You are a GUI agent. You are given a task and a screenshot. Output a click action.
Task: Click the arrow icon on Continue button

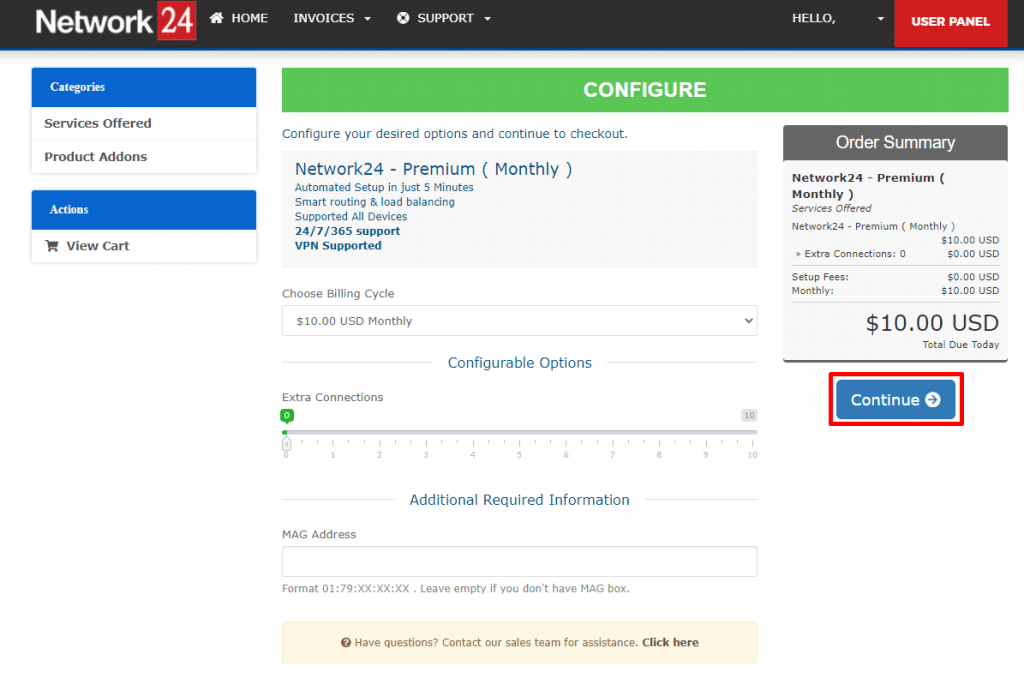(933, 400)
